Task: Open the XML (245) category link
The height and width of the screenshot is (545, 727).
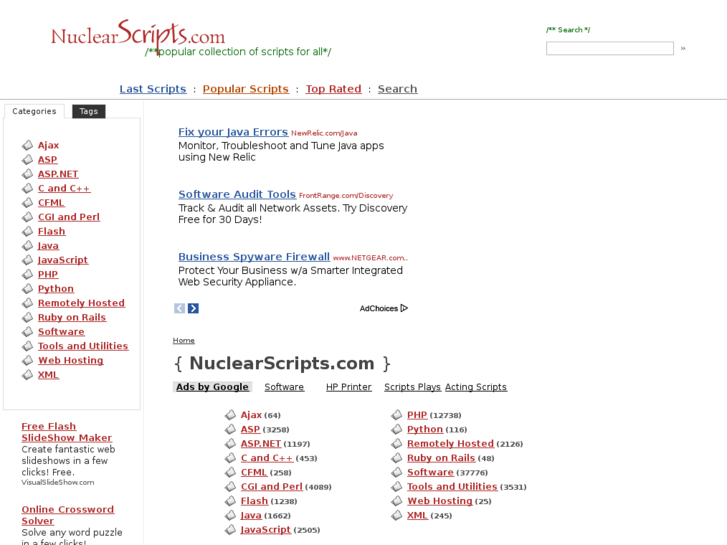Action: click(417, 515)
